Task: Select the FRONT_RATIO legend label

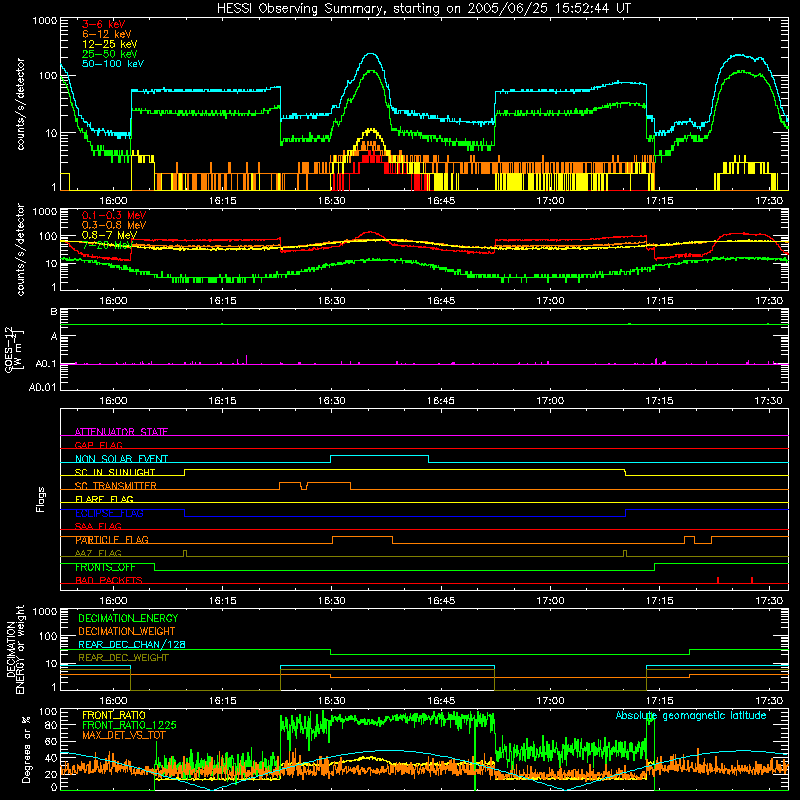Action: coord(114,715)
